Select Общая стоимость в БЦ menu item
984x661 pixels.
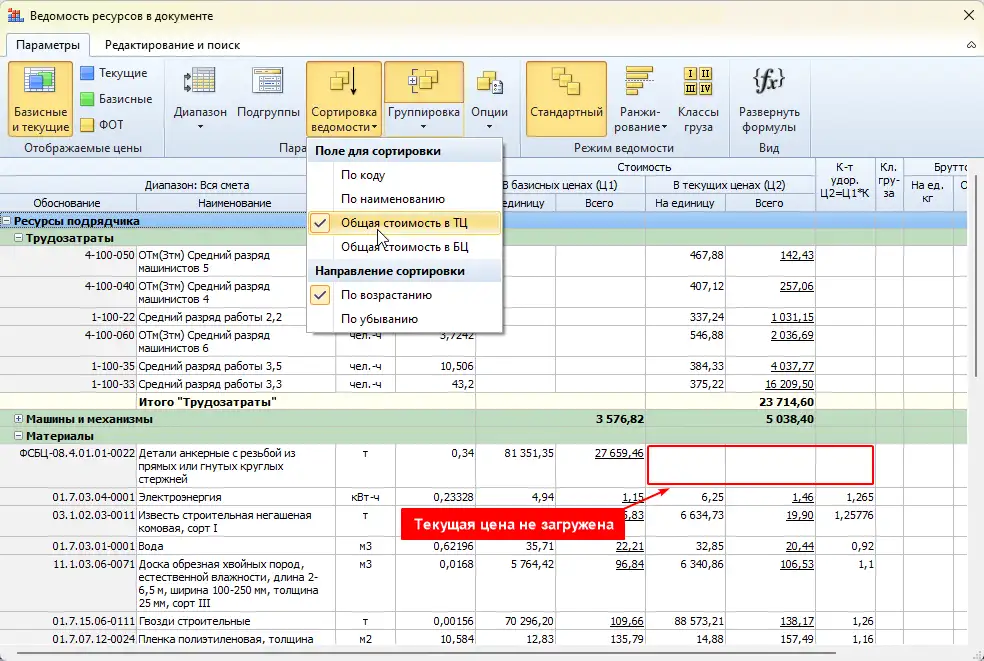(404, 246)
